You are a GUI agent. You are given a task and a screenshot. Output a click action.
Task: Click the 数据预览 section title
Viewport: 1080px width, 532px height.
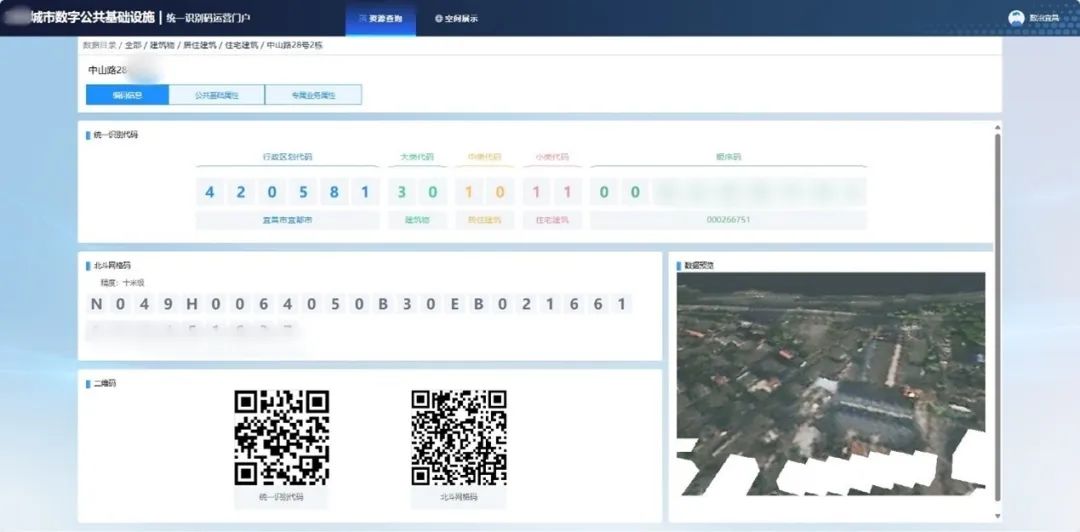click(x=699, y=265)
